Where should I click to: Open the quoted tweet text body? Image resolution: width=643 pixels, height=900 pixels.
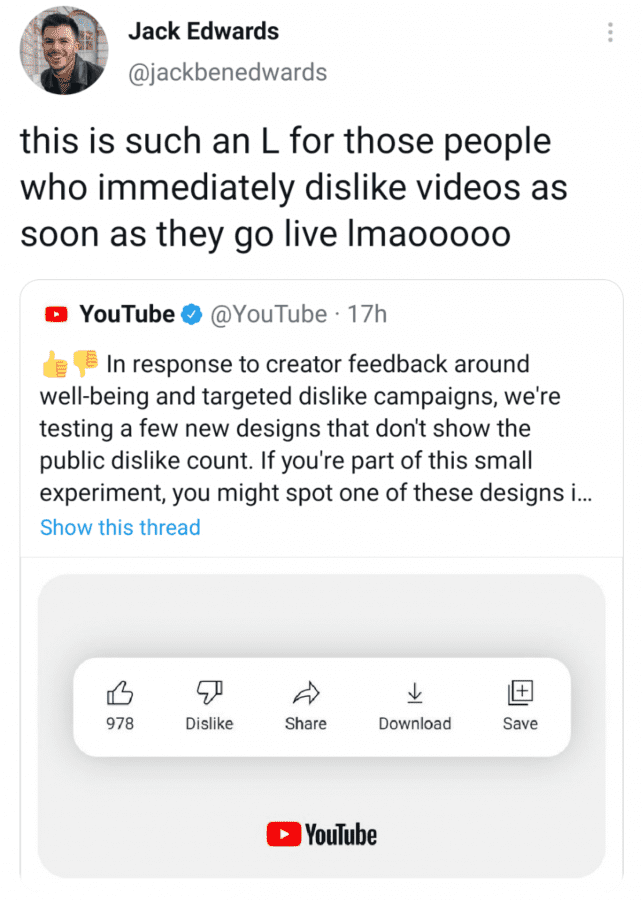pyautogui.click(x=316, y=428)
